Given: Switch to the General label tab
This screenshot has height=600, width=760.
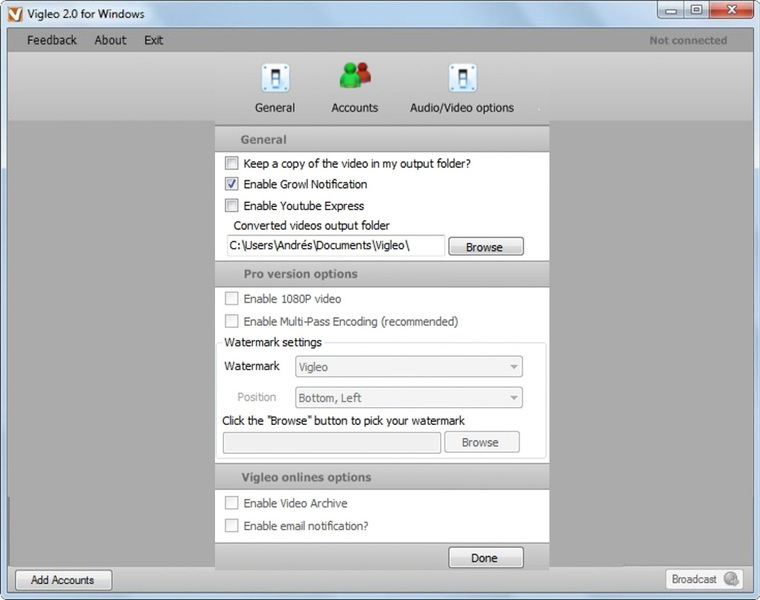Looking at the screenshot, I should (x=275, y=108).
